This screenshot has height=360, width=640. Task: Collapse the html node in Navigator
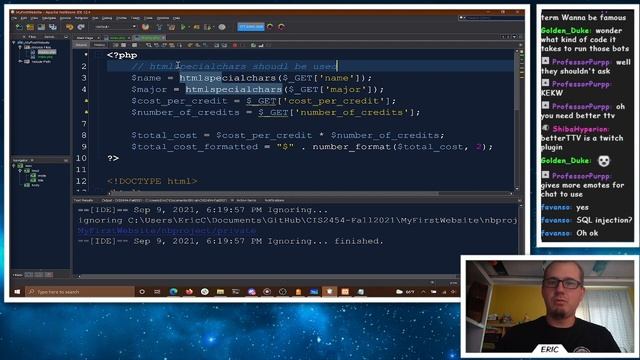pos(14,166)
